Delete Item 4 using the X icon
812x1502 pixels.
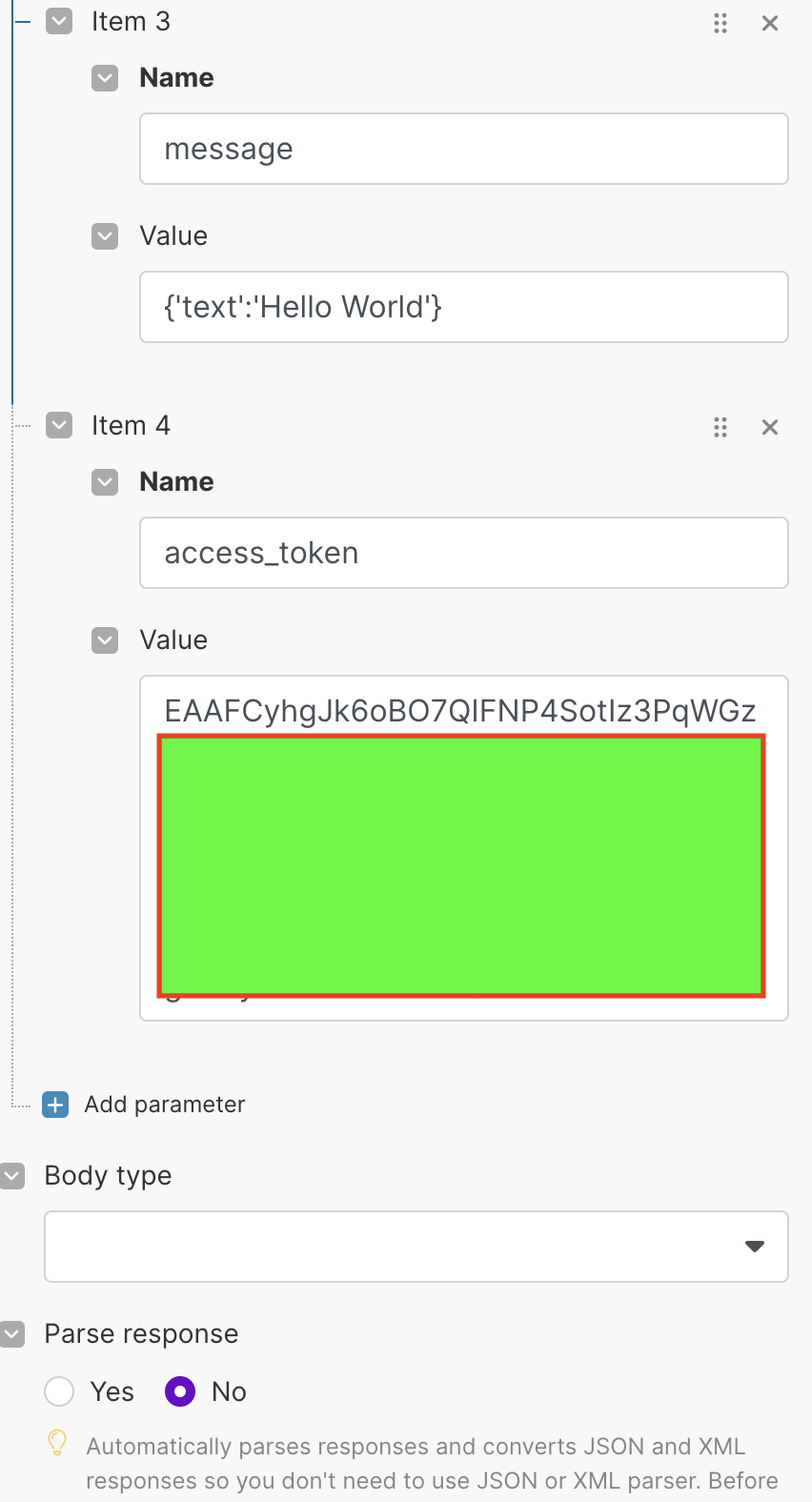770,427
